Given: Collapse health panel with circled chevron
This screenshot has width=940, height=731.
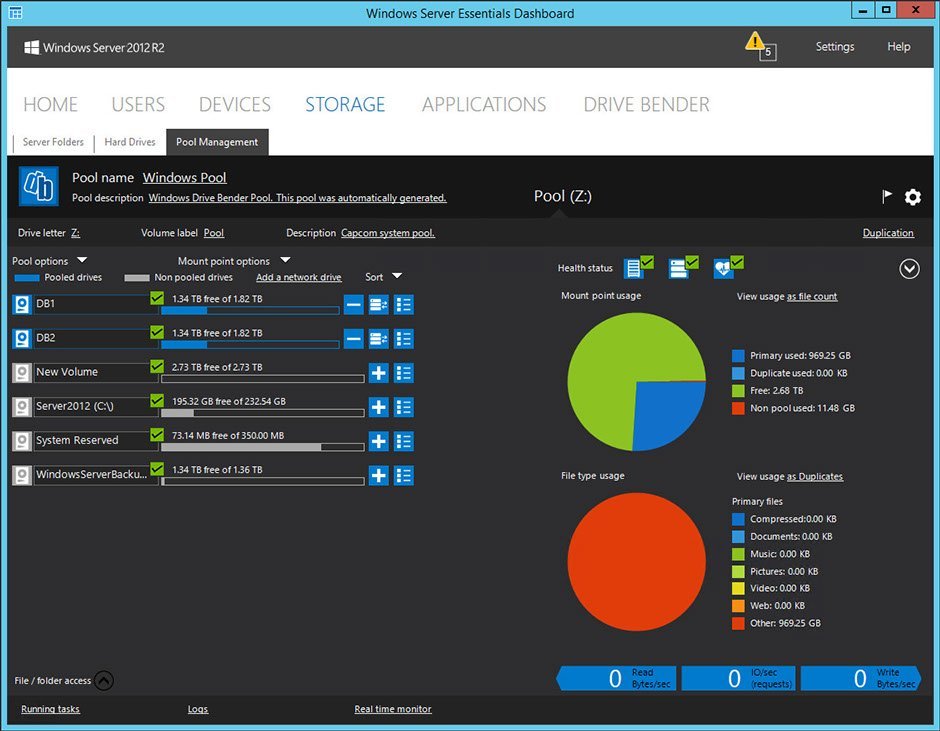Looking at the screenshot, I should coord(909,269).
